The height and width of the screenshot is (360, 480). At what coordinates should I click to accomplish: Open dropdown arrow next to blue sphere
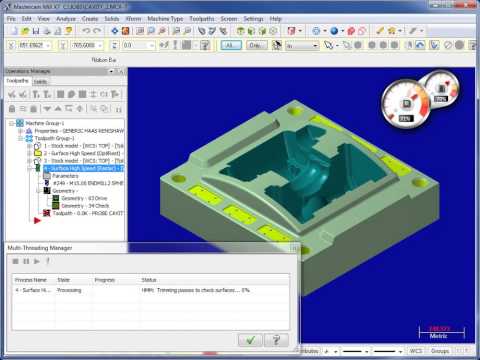point(342,31)
